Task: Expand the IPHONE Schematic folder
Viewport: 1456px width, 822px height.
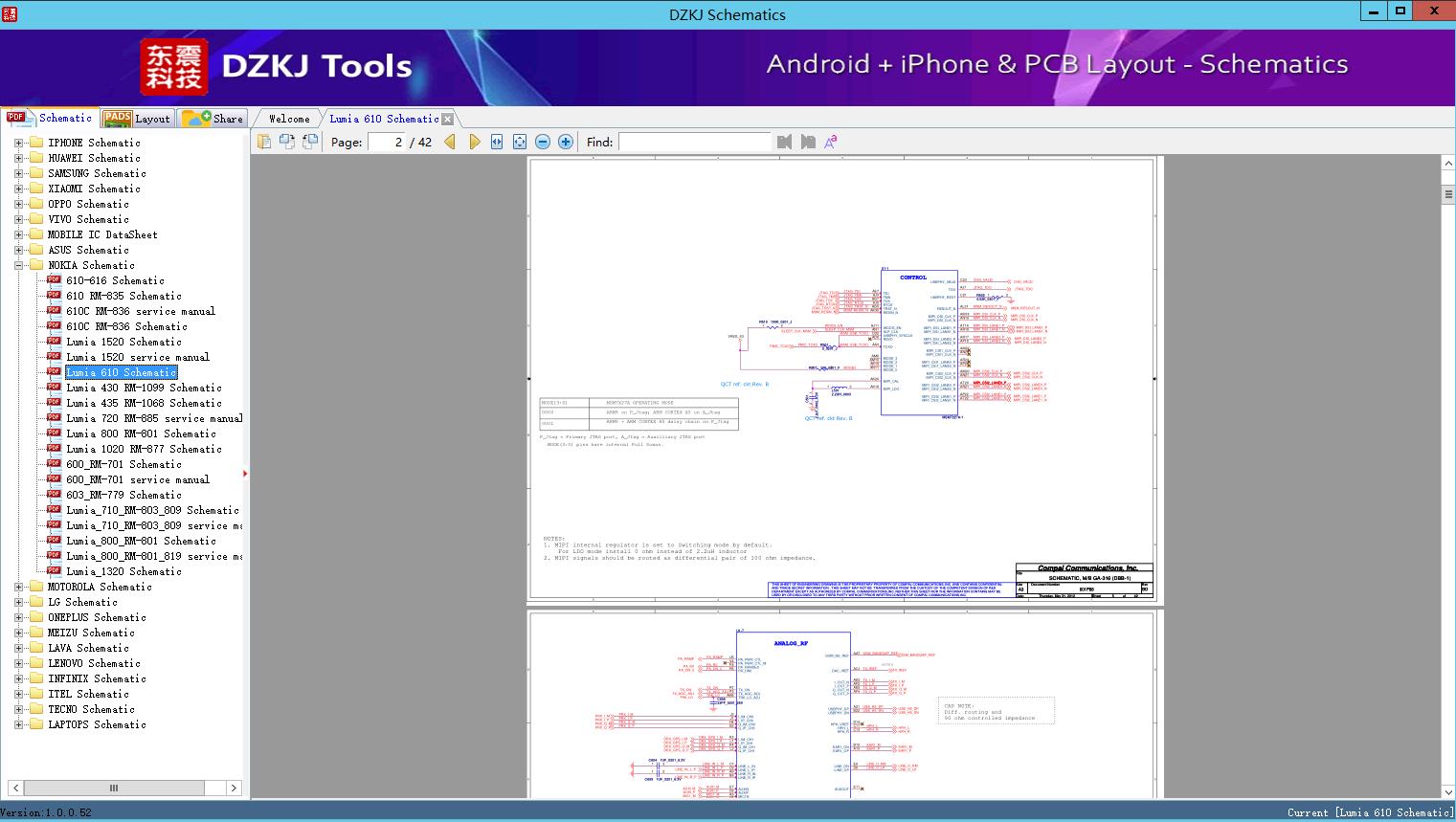Action: (18, 143)
